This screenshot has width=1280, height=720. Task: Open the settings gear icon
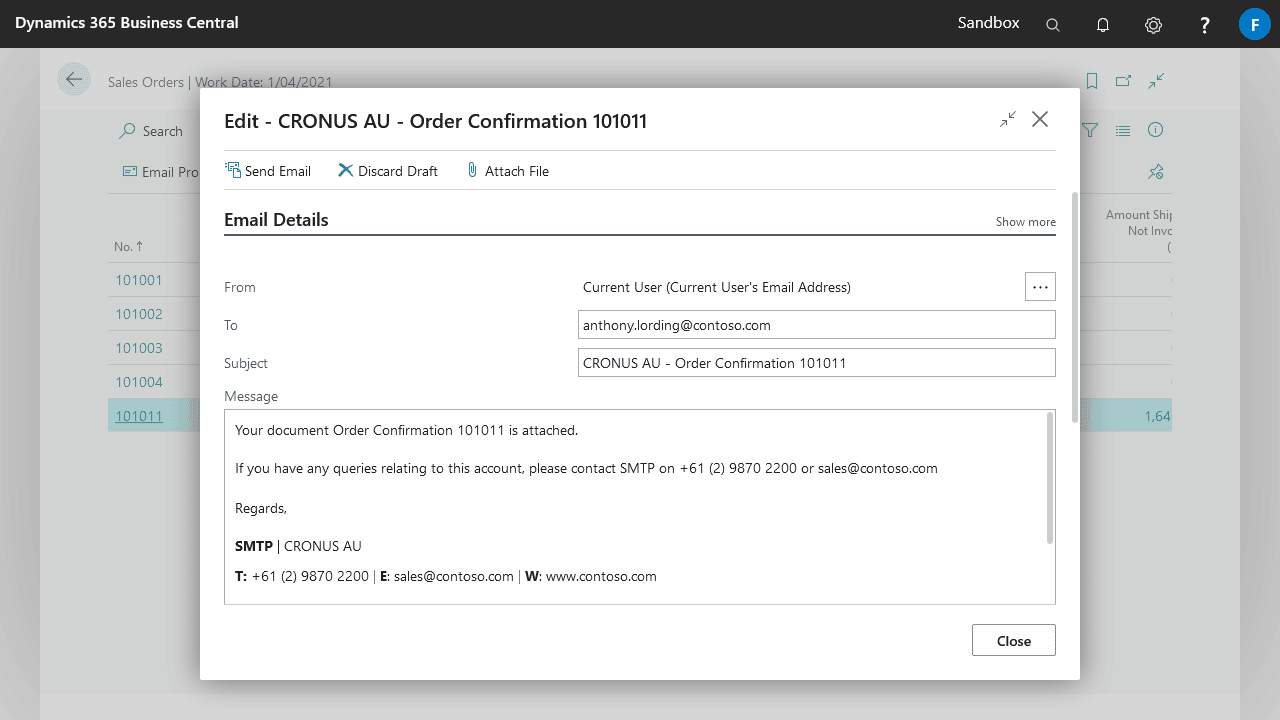click(1153, 25)
